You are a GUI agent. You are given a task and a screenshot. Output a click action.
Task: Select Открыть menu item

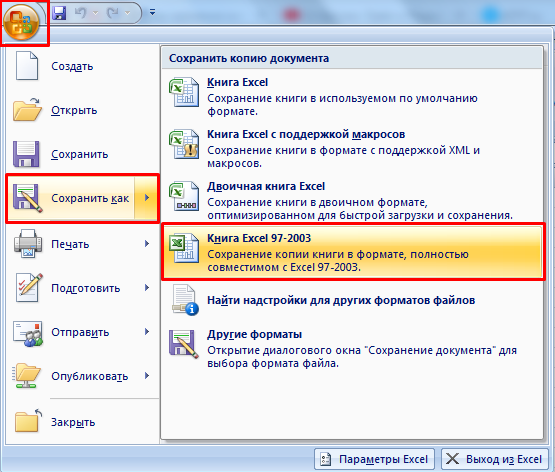tap(82, 110)
